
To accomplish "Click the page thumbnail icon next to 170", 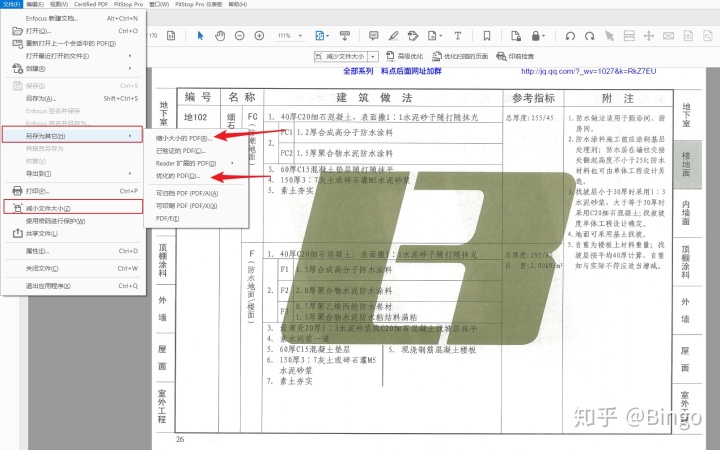I will (171, 36).
